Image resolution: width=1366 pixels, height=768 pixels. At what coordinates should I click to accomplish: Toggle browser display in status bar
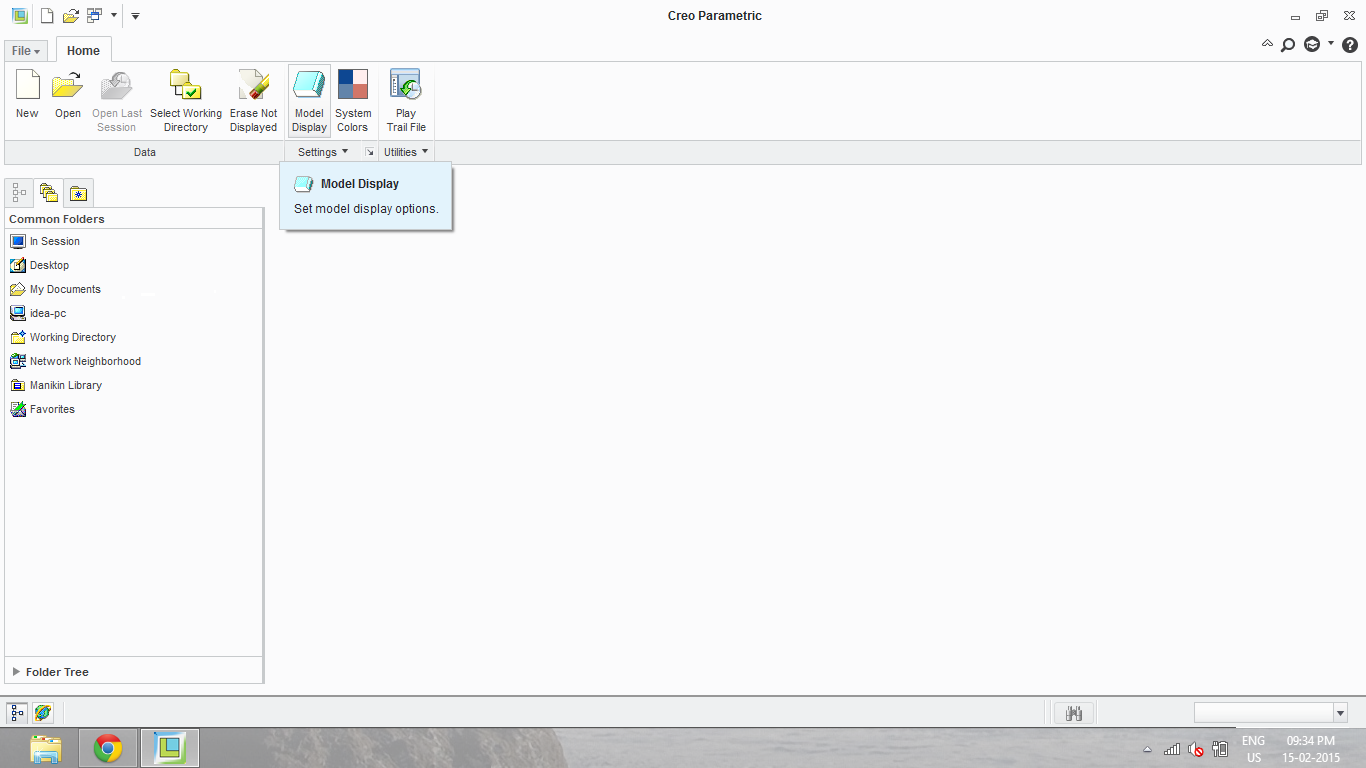42,713
